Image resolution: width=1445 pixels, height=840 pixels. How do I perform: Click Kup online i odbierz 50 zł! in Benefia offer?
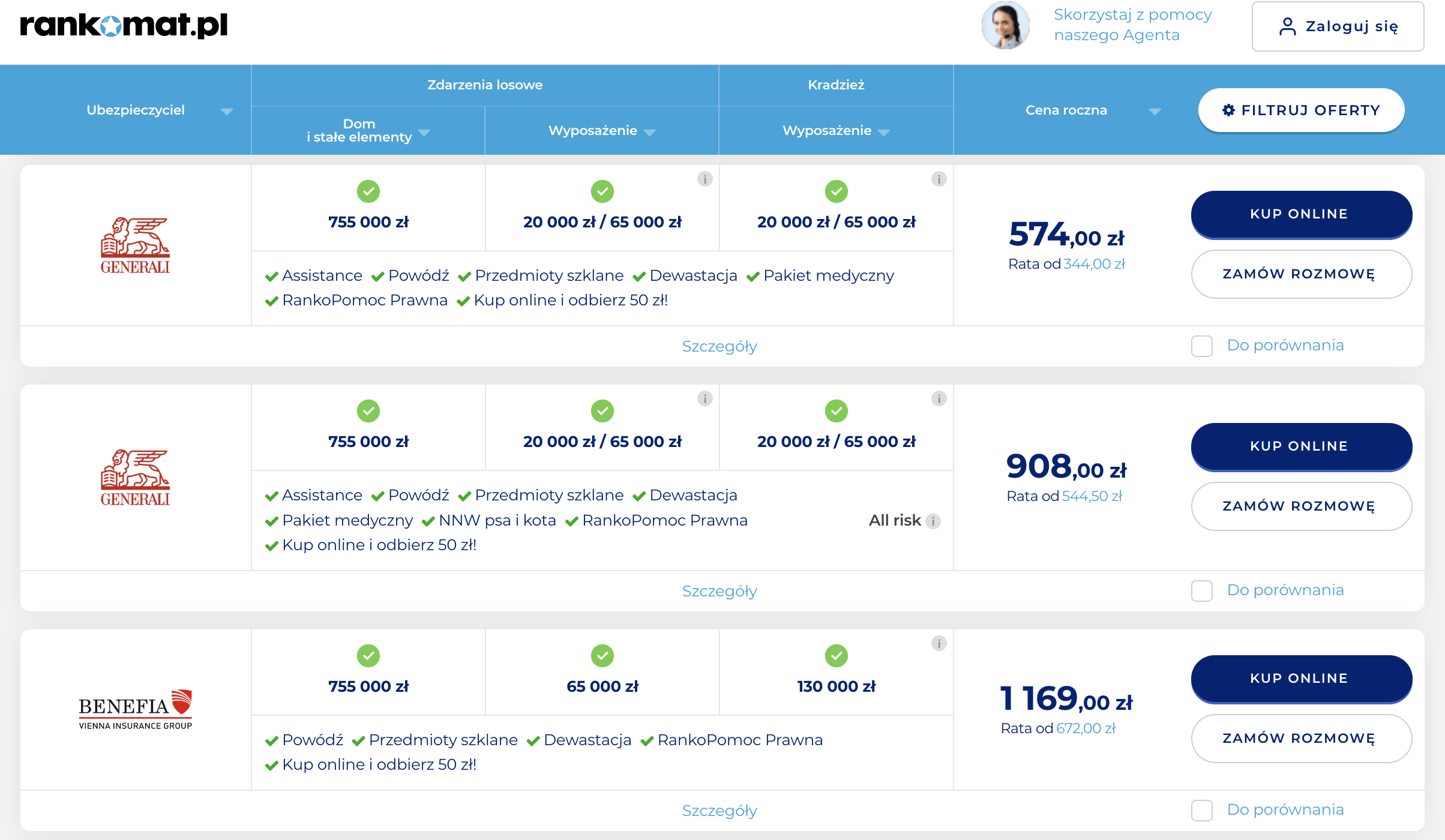pos(379,764)
